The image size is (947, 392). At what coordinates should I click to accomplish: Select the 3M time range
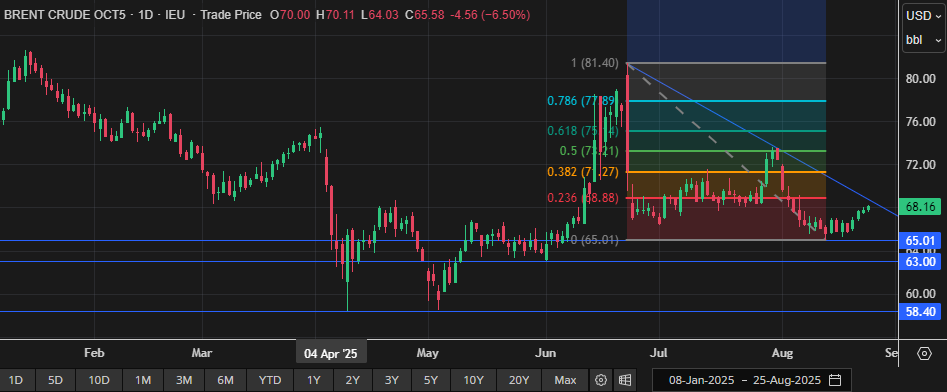[184, 380]
